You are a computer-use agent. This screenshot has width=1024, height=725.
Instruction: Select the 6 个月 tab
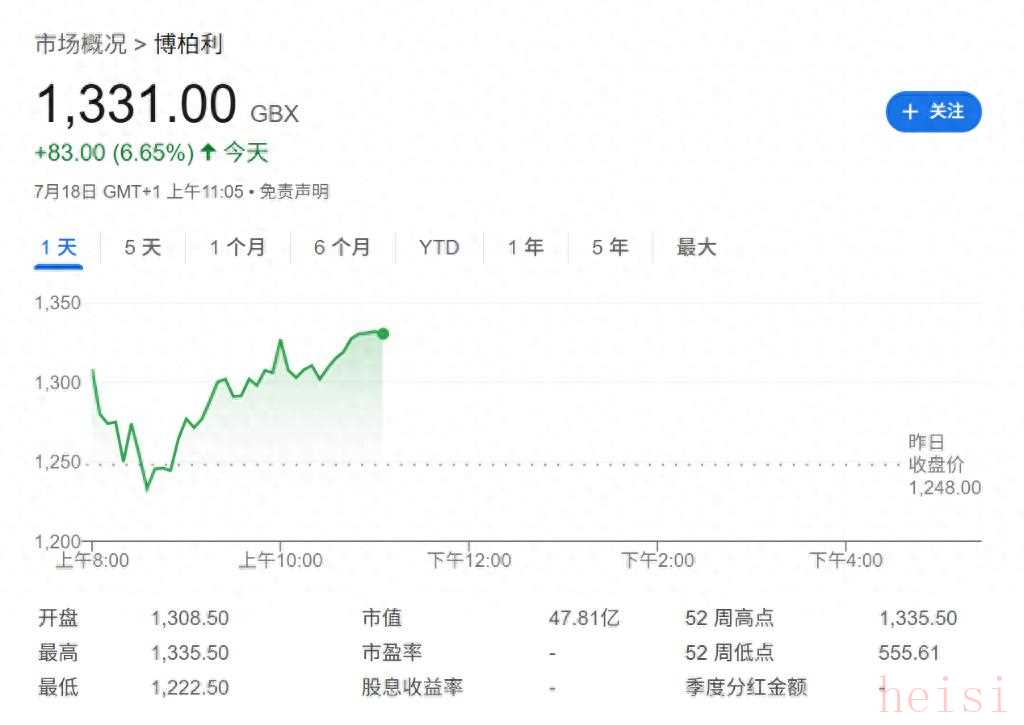pyautogui.click(x=342, y=248)
